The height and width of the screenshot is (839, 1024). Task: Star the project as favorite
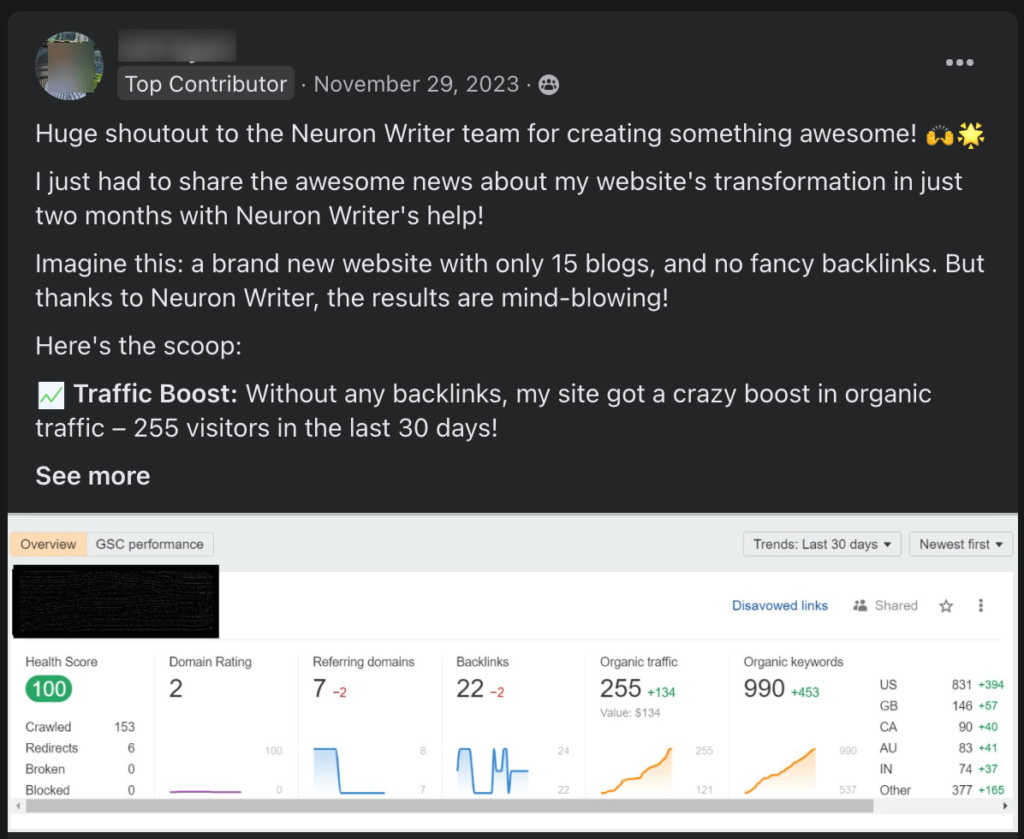point(946,606)
